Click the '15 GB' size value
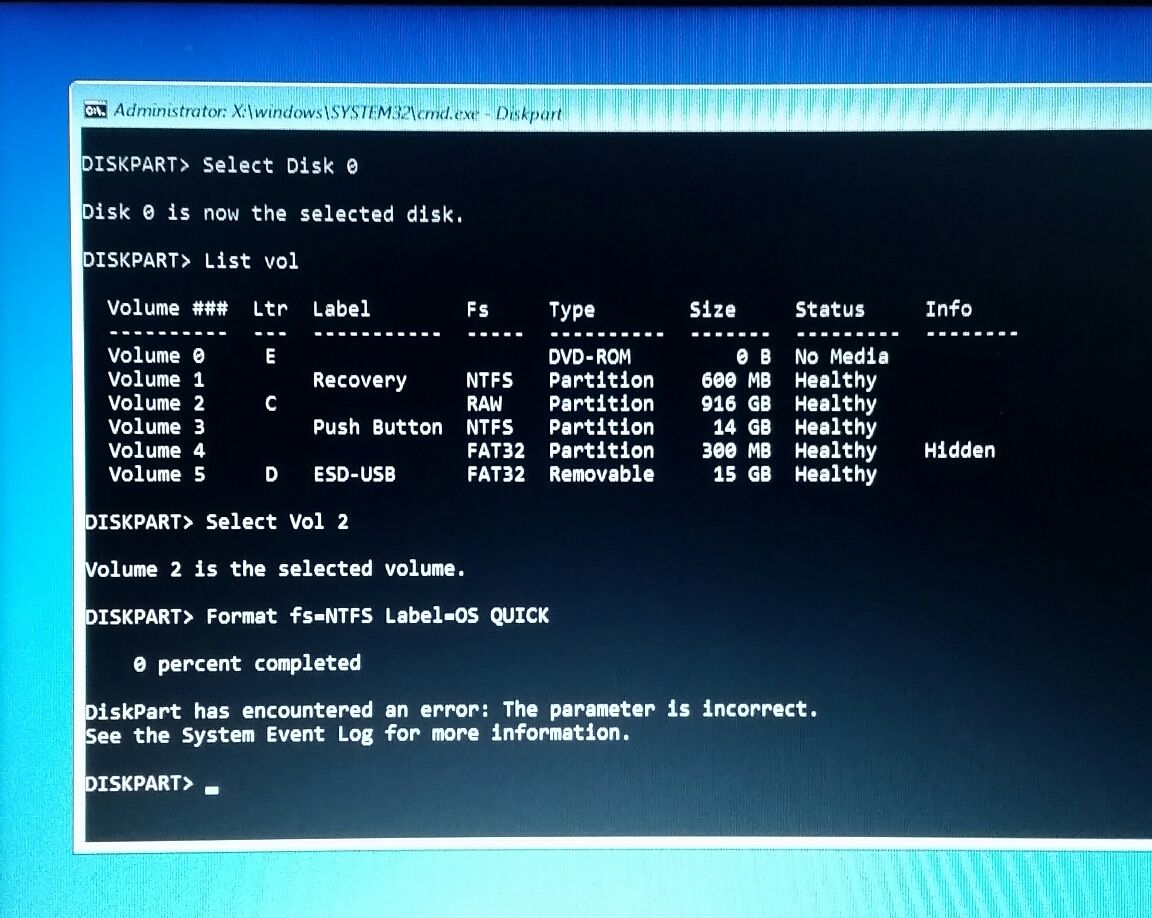The height and width of the screenshot is (918, 1152). (742, 474)
